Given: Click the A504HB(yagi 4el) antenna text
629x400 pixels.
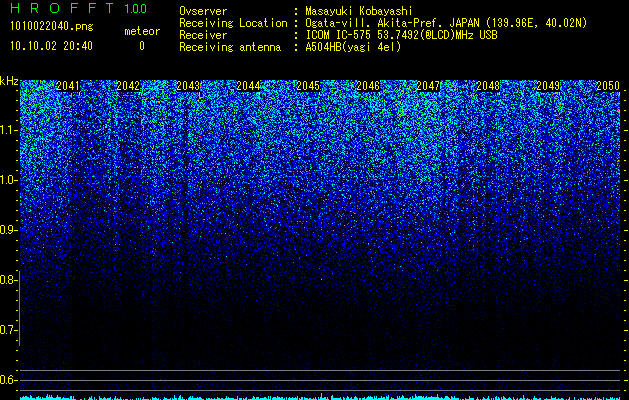Looking at the screenshot, I should point(353,47).
